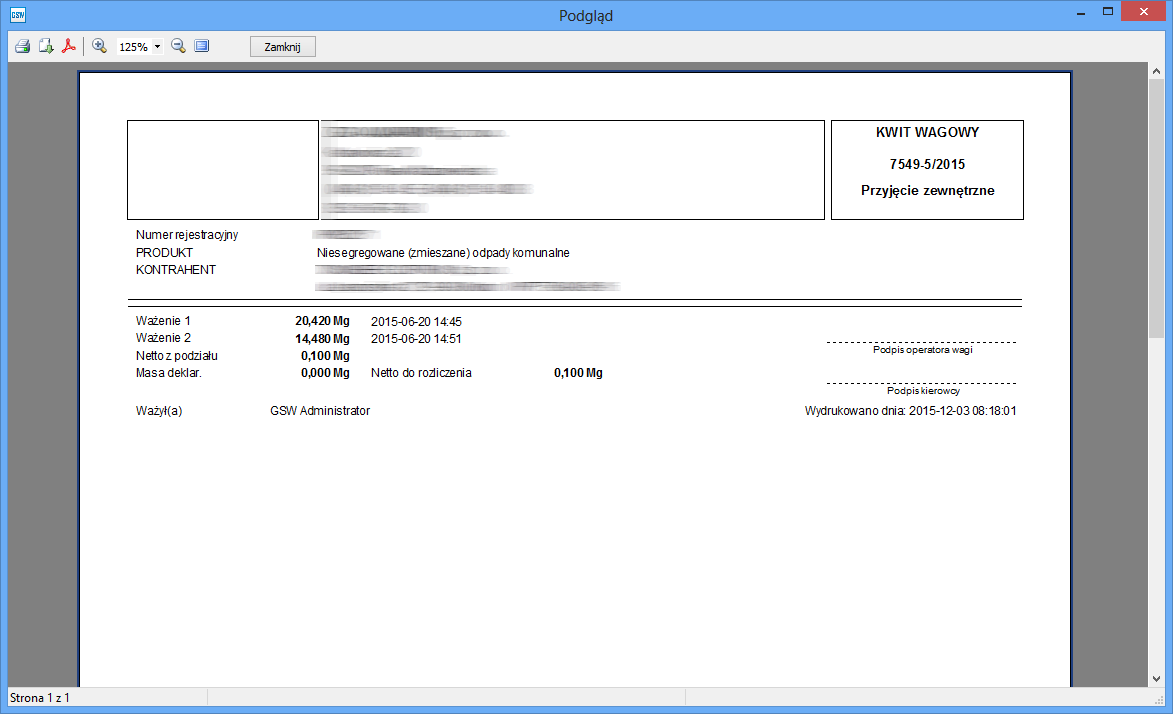The width and height of the screenshot is (1173, 714).
Task: Zoom in using the magnifier plus icon
Action: click(99, 46)
